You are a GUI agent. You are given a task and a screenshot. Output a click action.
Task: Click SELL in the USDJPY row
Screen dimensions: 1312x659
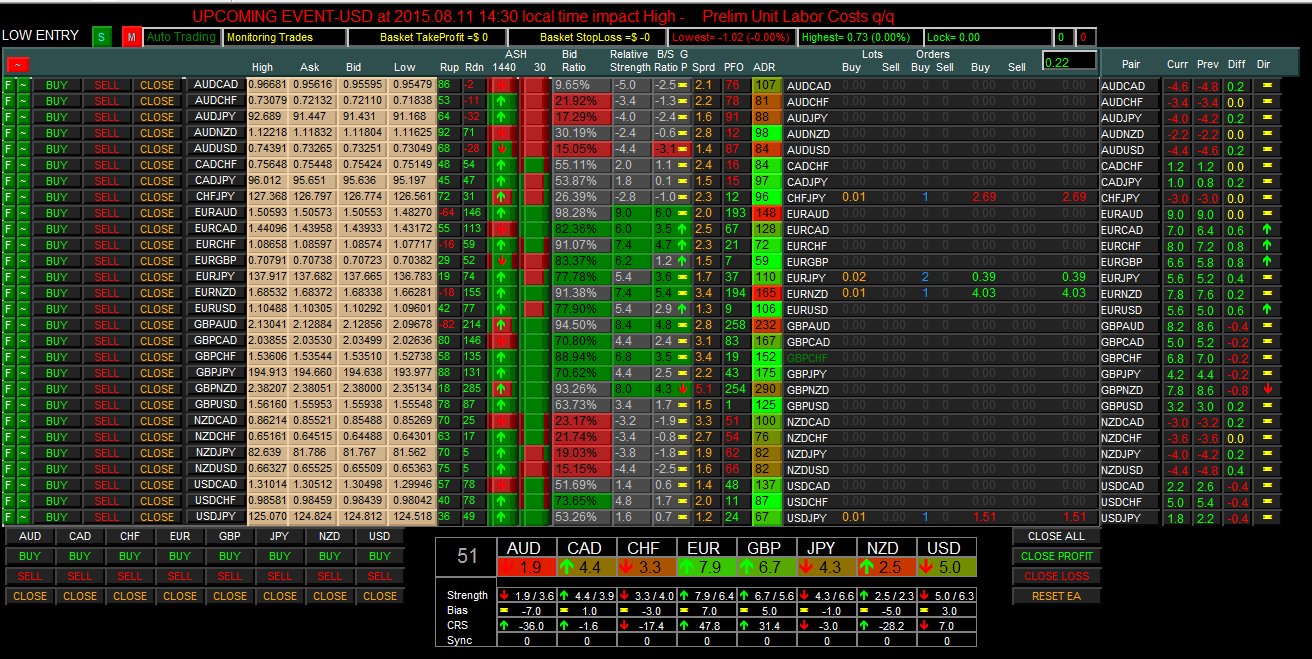click(x=107, y=517)
